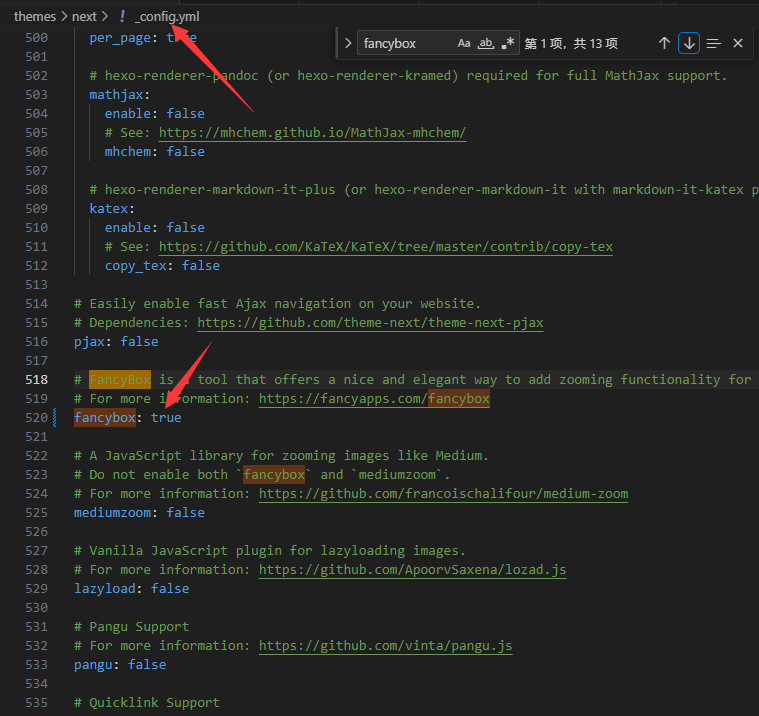Open 'next' breadcrumb segment

coord(84,16)
